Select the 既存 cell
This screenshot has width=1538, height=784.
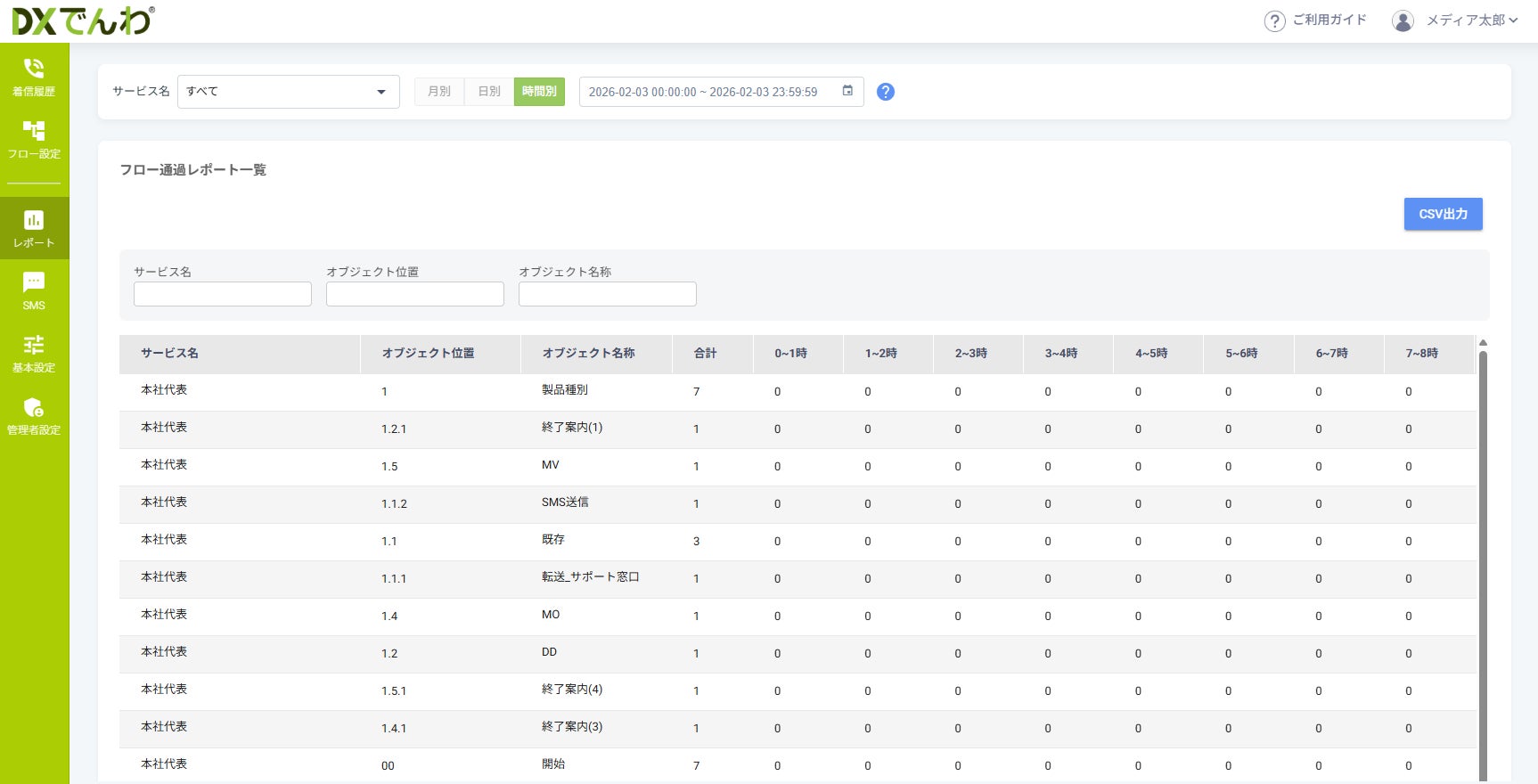coord(553,540)
